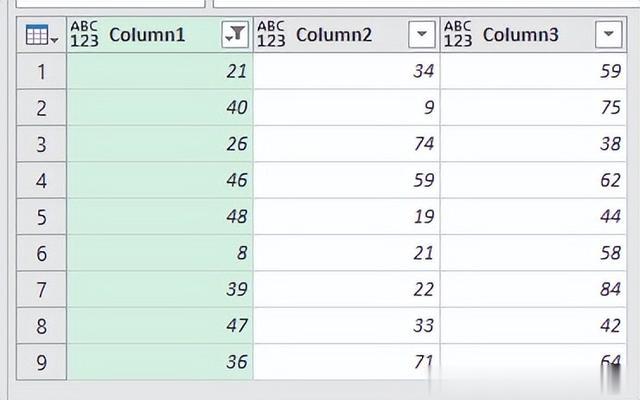Click the Column2 cell containing 74

(347, 144)
